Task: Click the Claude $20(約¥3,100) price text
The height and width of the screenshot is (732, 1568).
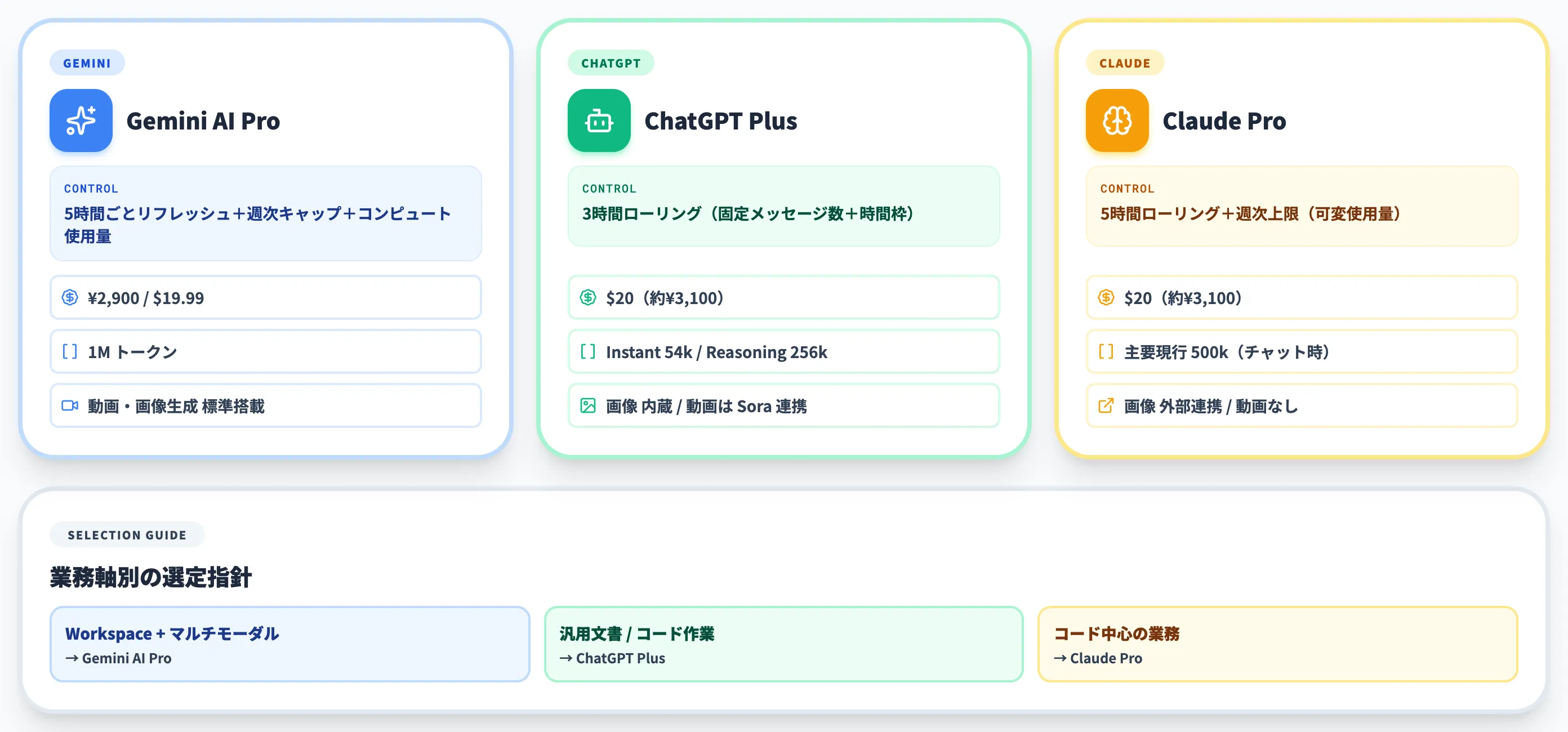Action: 1183,298
